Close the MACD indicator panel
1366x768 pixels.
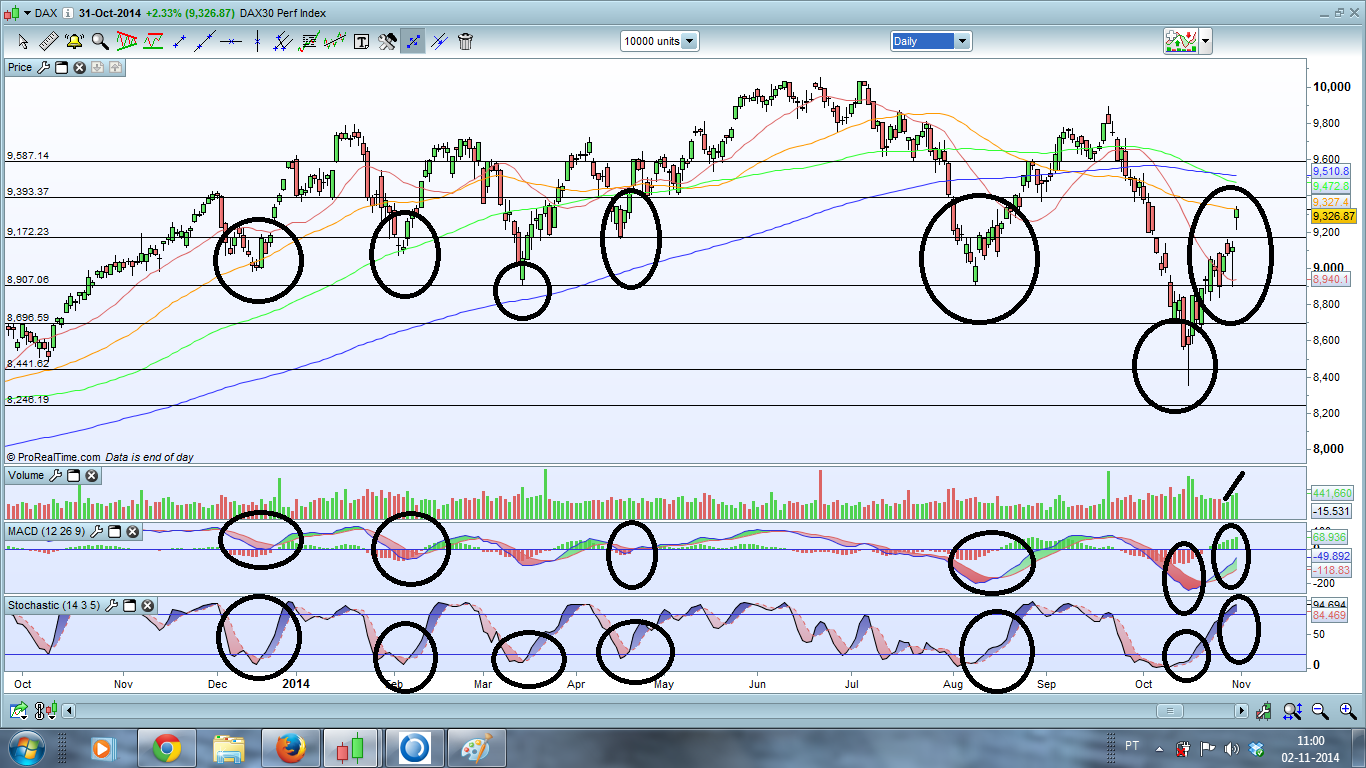click(x=132, y=531)
